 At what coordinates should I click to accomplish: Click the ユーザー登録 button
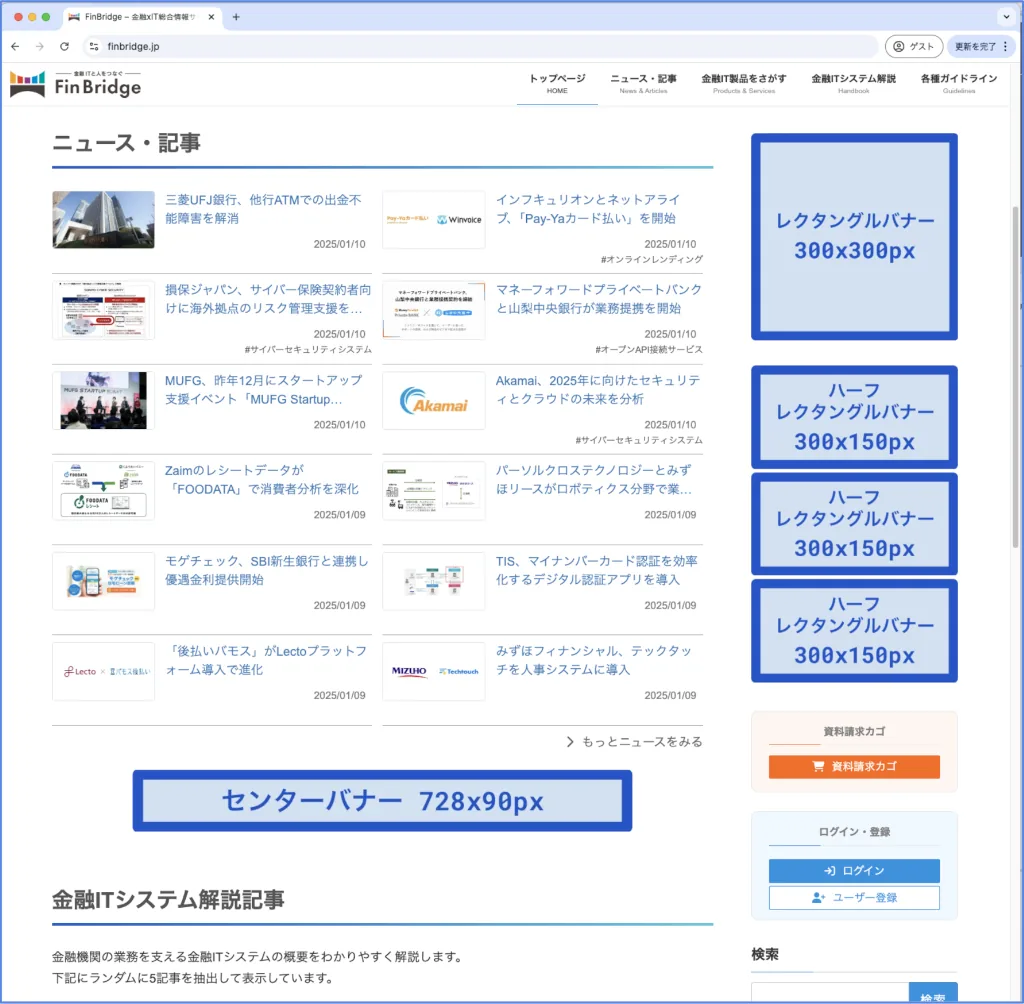(854, 898)
